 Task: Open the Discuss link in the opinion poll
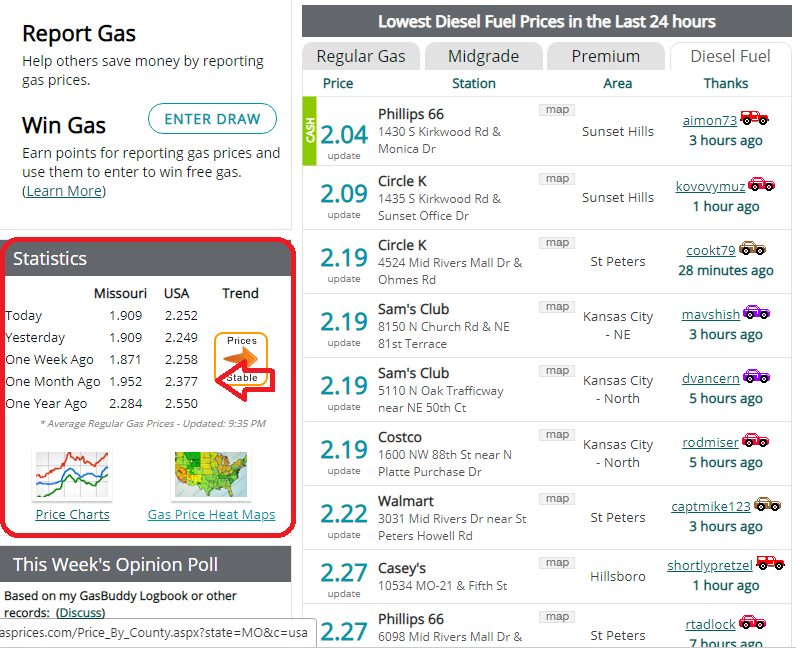click(80, 612)
